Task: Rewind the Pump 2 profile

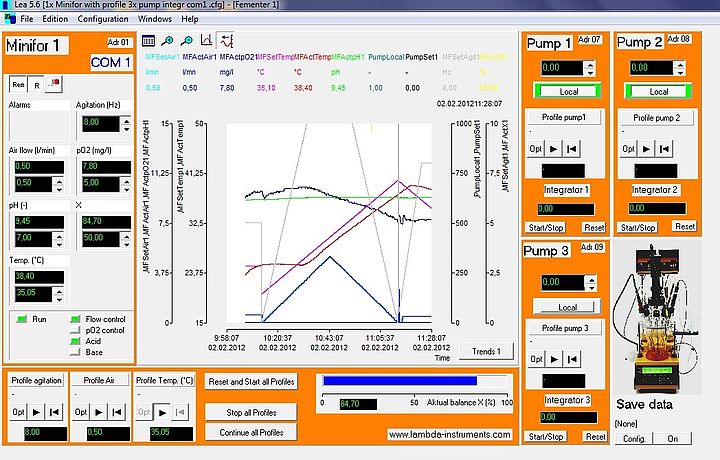Action: (664, 149)
